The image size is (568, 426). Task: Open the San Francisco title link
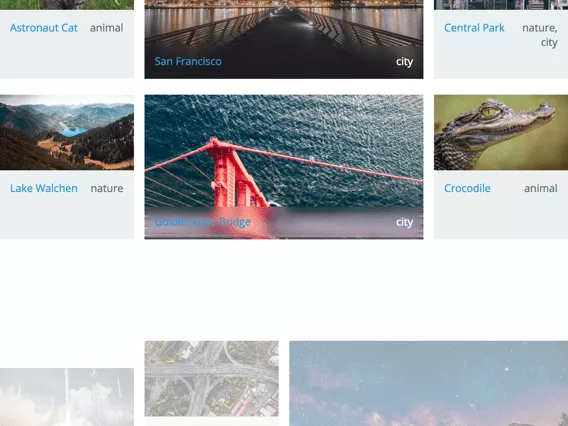click(188, 61)
